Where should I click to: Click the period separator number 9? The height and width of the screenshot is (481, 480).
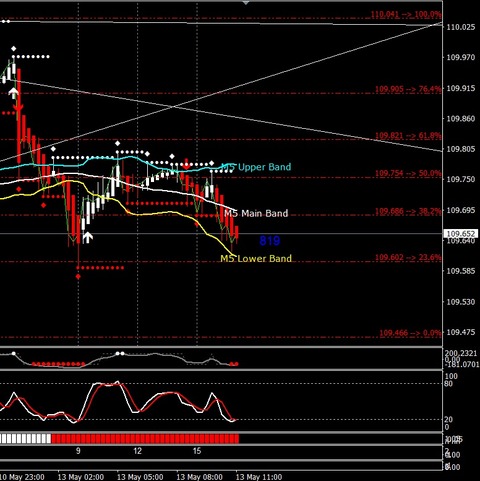pos(78,451)
